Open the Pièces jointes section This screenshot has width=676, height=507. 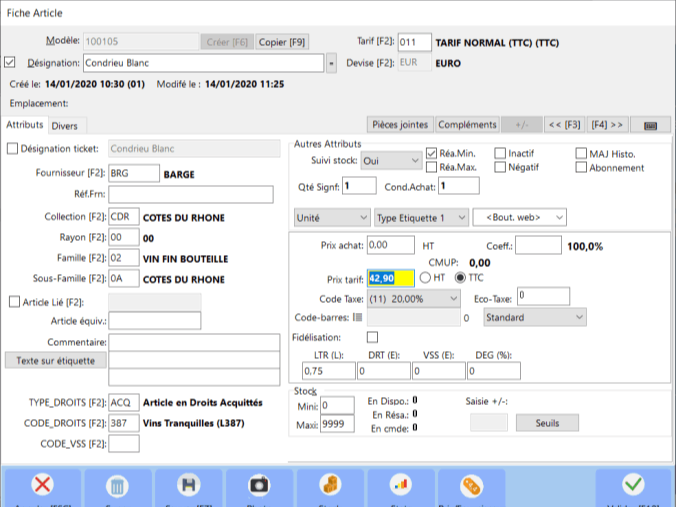(400, 125)
